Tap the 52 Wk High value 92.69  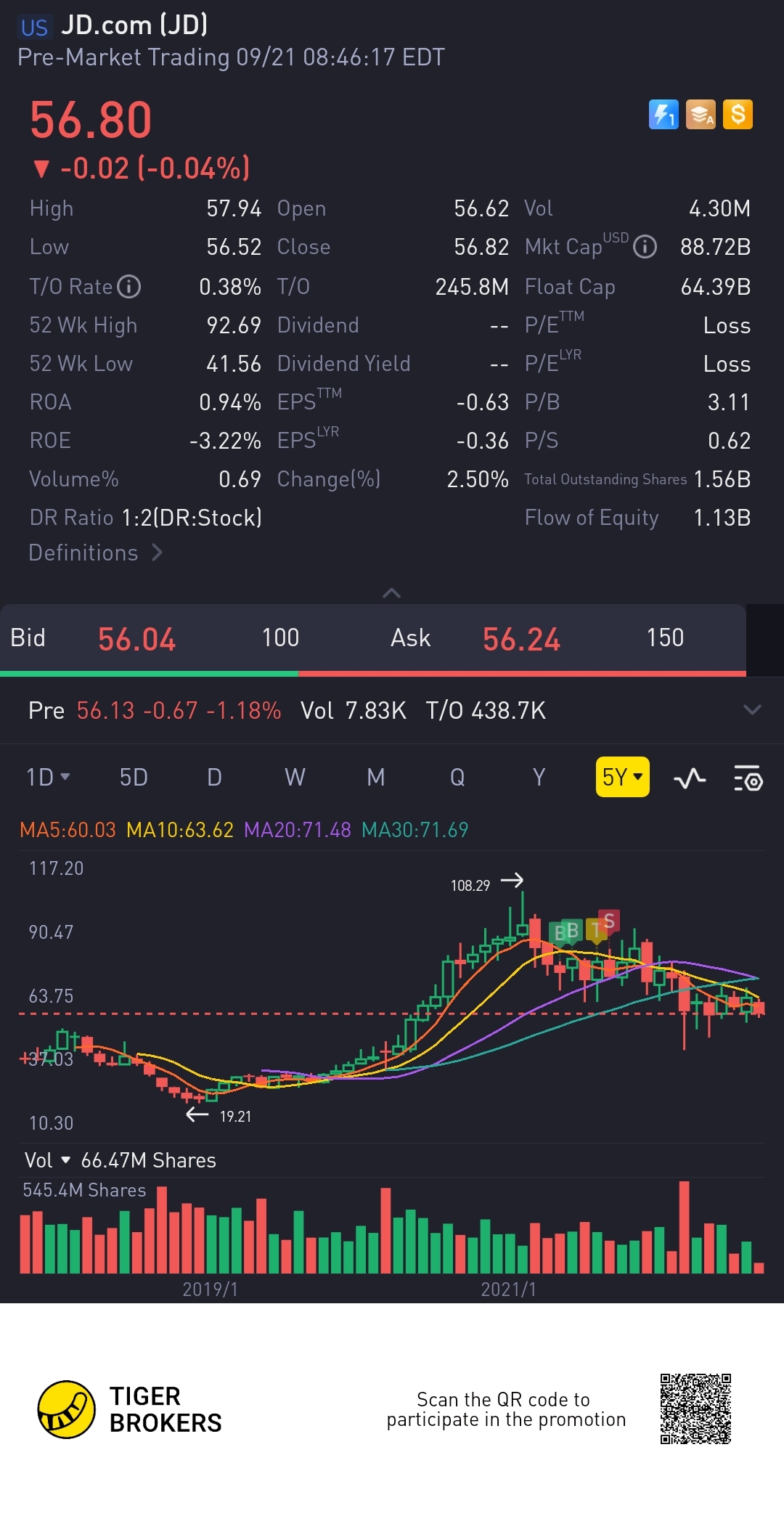(x=234, y=325)
